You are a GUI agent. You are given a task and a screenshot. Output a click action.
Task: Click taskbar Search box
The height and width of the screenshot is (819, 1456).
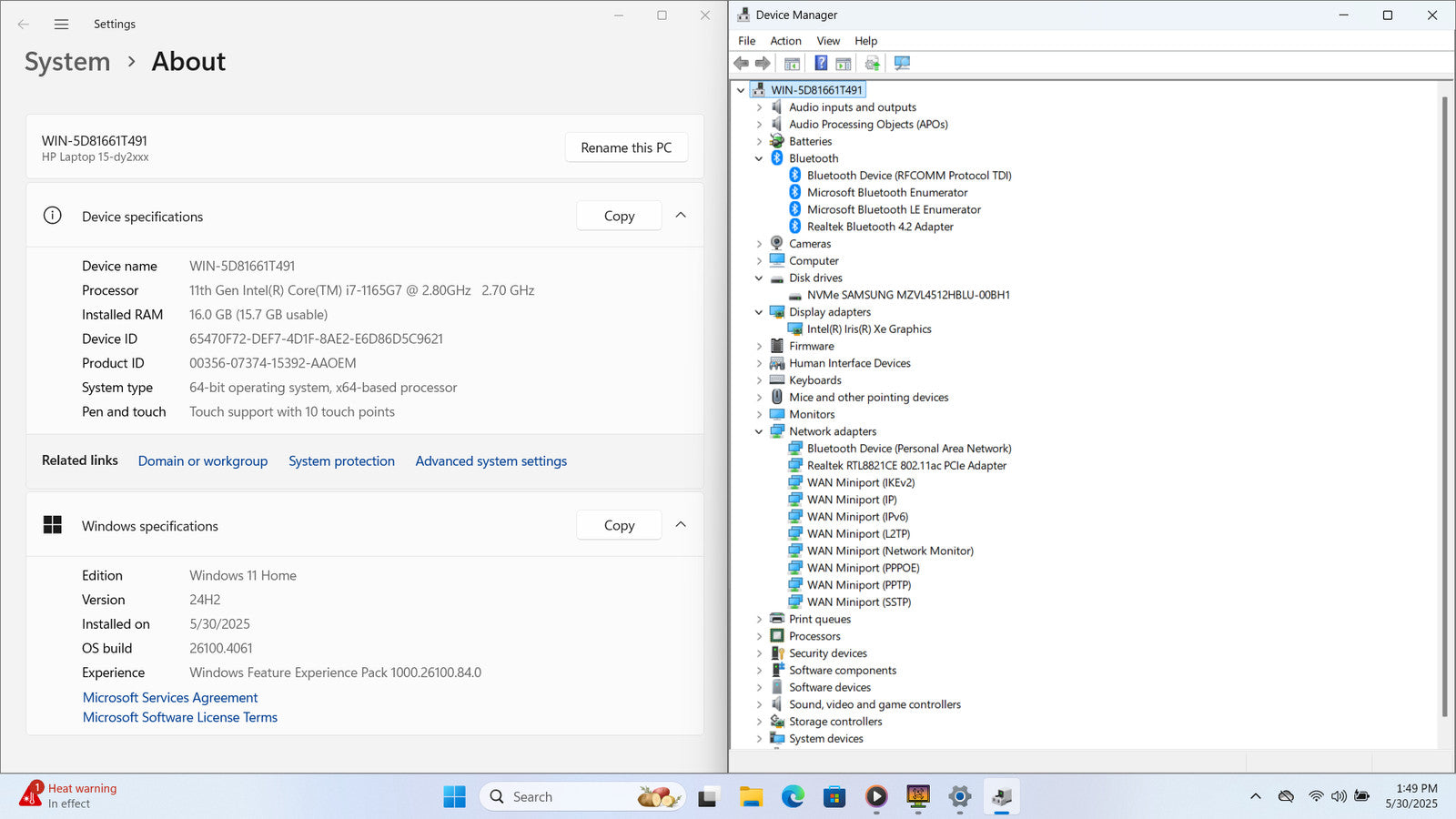pyautogui.click(x=582, y=797)
